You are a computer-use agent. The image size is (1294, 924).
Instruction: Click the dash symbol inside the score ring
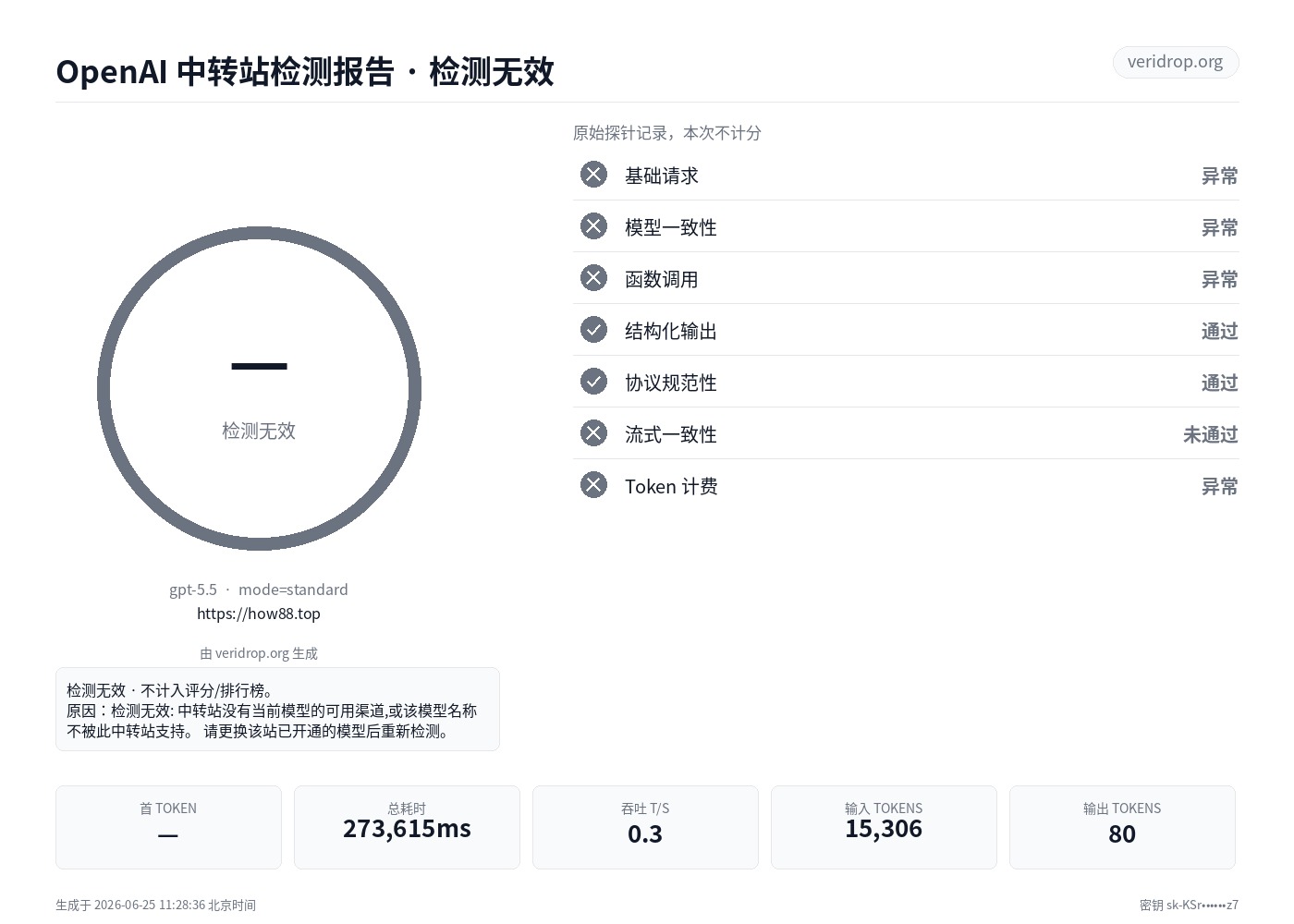click(x=259, y=367)
